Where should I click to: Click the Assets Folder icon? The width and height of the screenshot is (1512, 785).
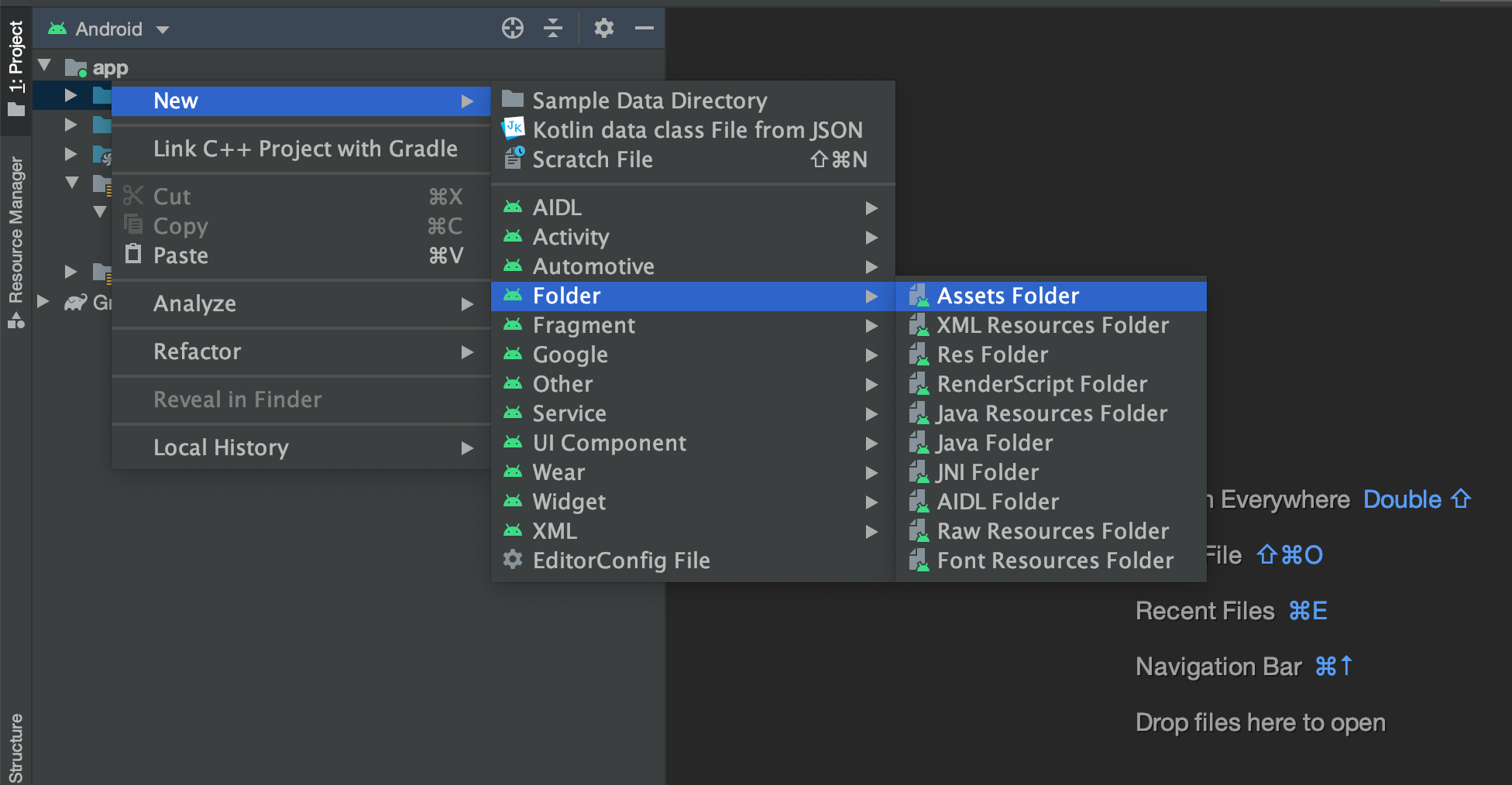919,296
